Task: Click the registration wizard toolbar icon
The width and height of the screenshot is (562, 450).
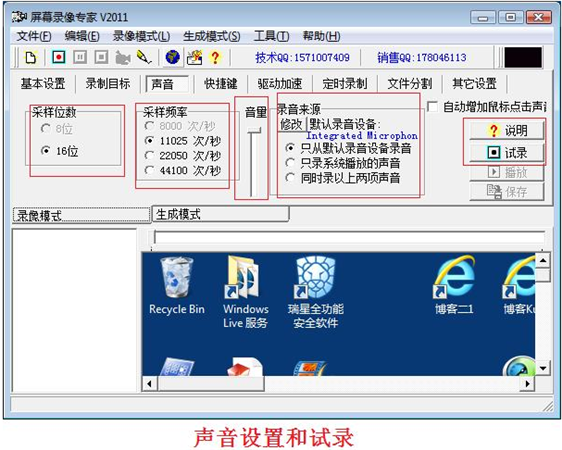Action: (x=194, y=57)
